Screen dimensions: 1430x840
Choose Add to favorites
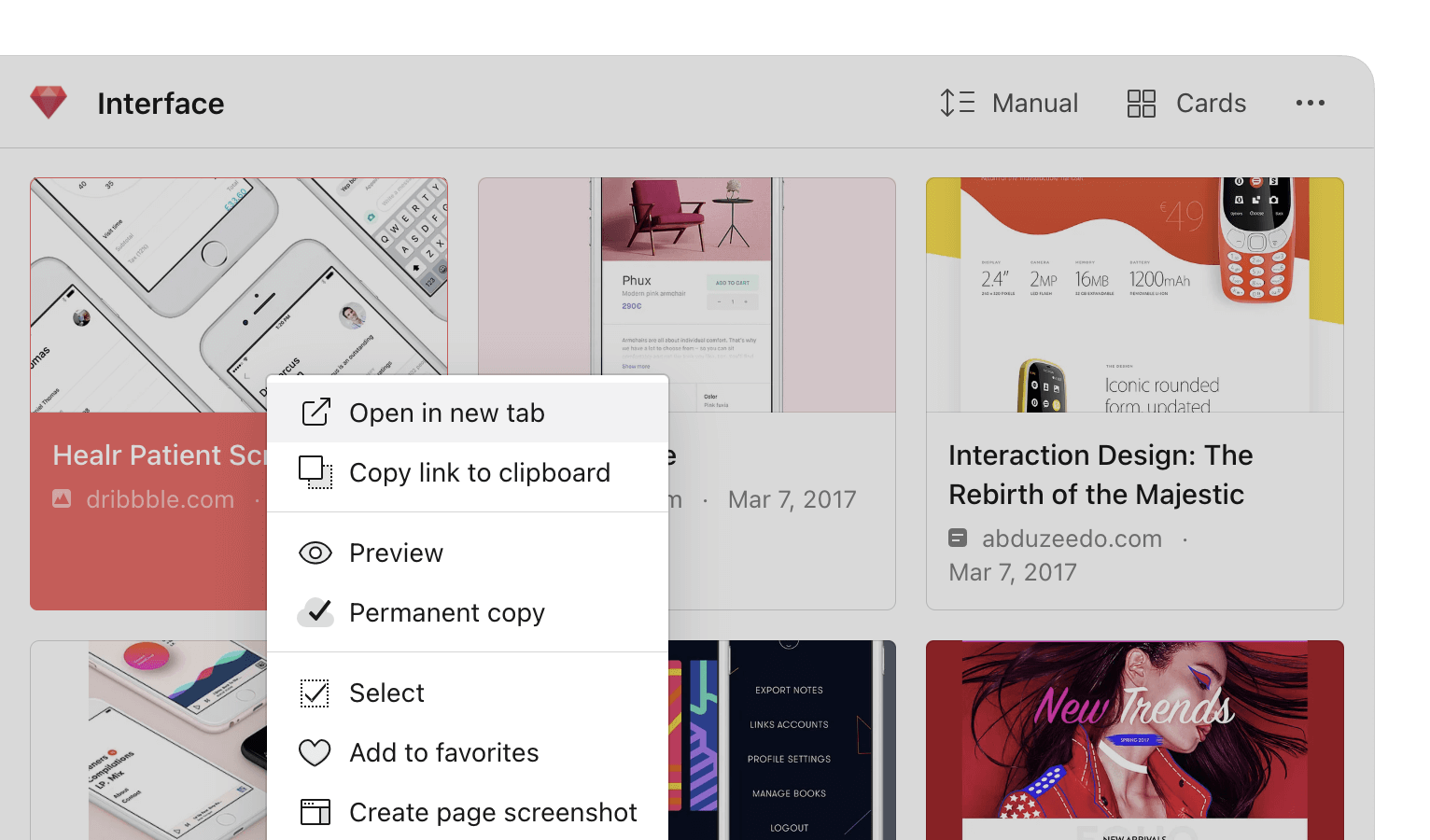(x=468, y=752)
